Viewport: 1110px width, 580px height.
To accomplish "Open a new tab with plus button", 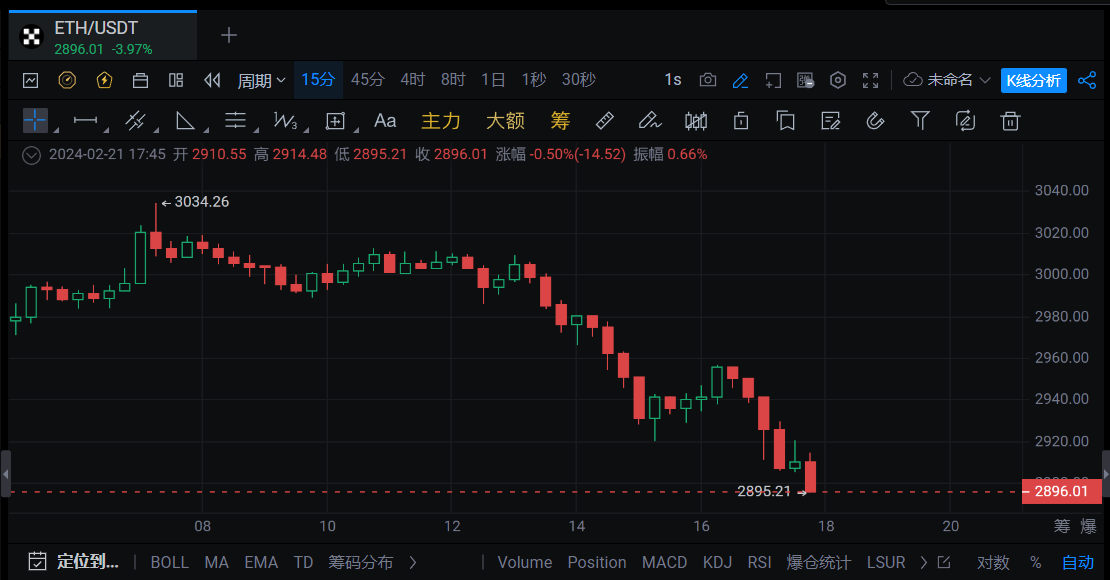I will [x=229, y=35].
